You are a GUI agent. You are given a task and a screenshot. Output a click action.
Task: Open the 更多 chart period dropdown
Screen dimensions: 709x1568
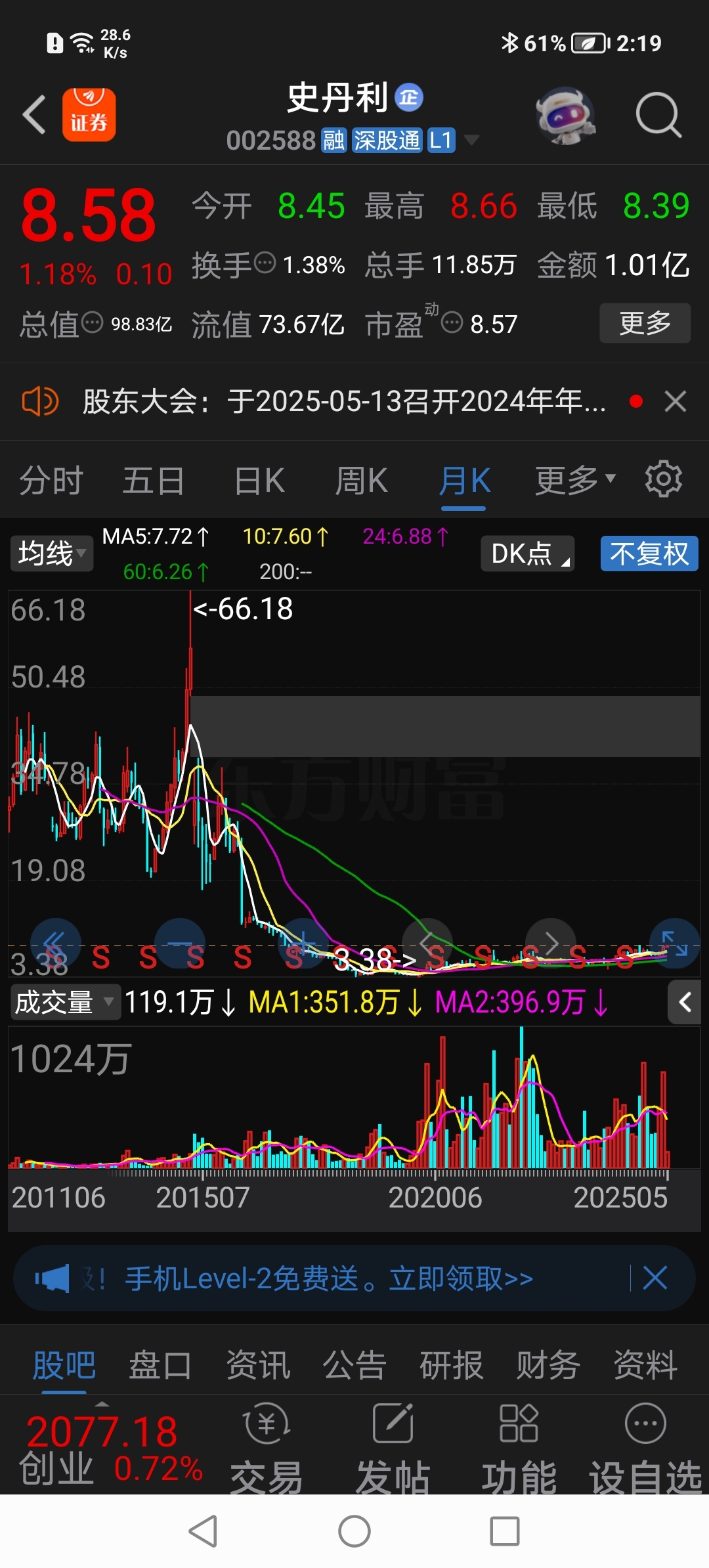click(576, 480)
